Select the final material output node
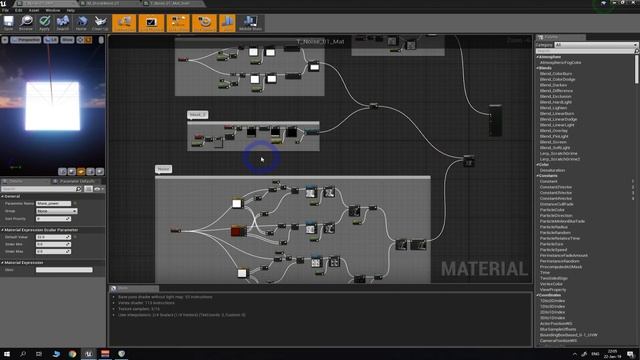 pos(495,120)
